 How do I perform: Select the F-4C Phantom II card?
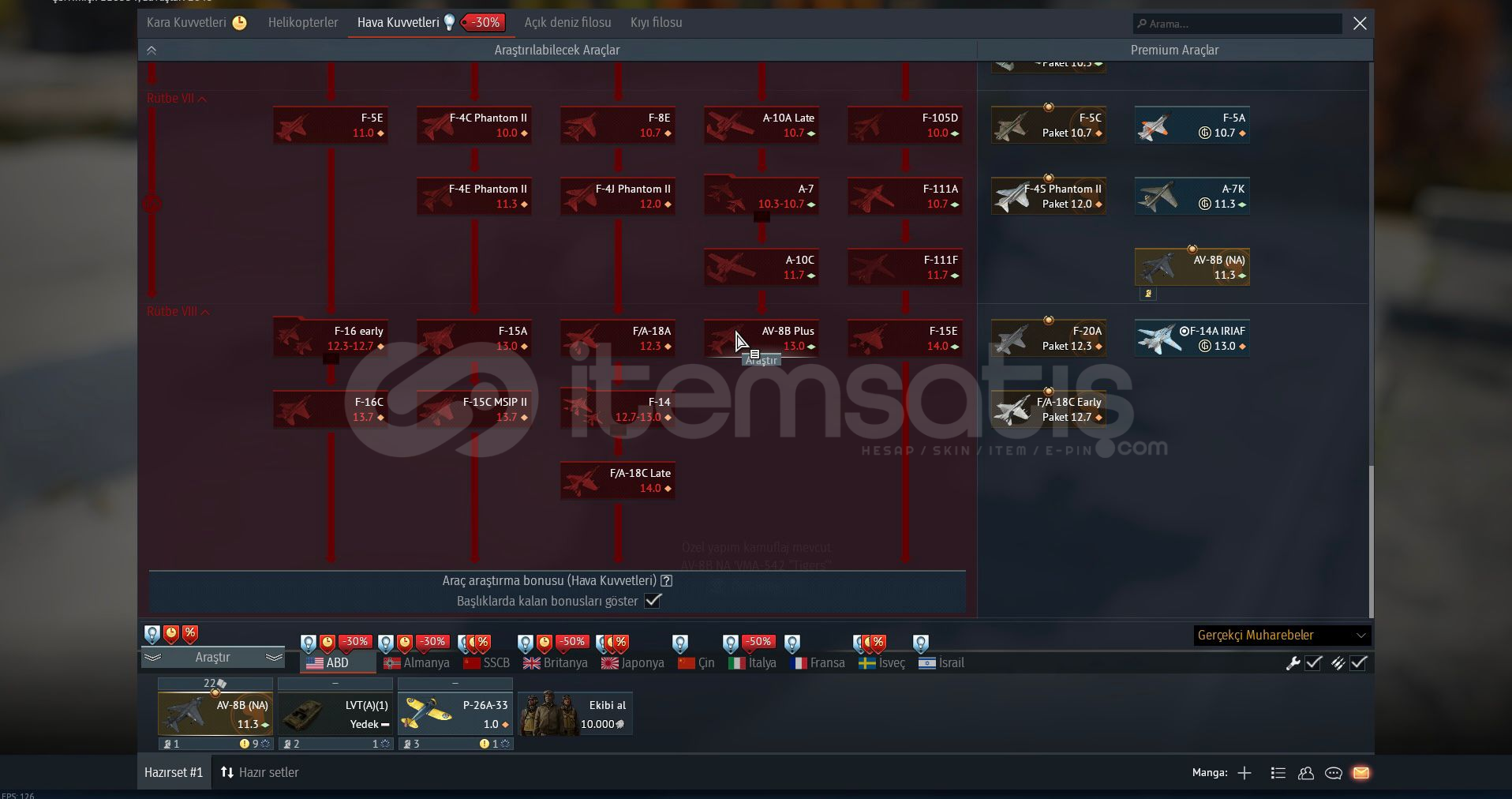pyautogui.click(x=474, y=126)
